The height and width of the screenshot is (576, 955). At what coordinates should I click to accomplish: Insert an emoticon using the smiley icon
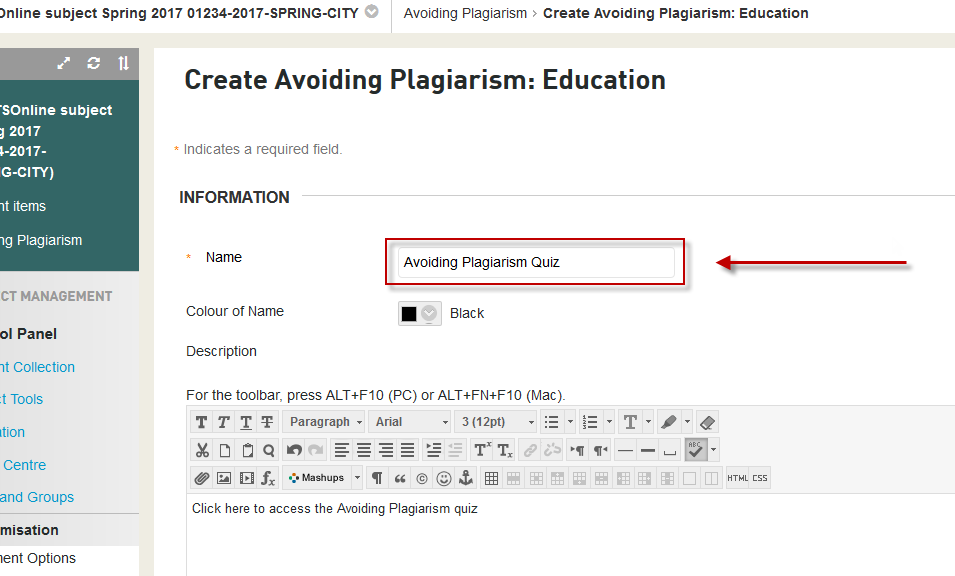(443, 478)
